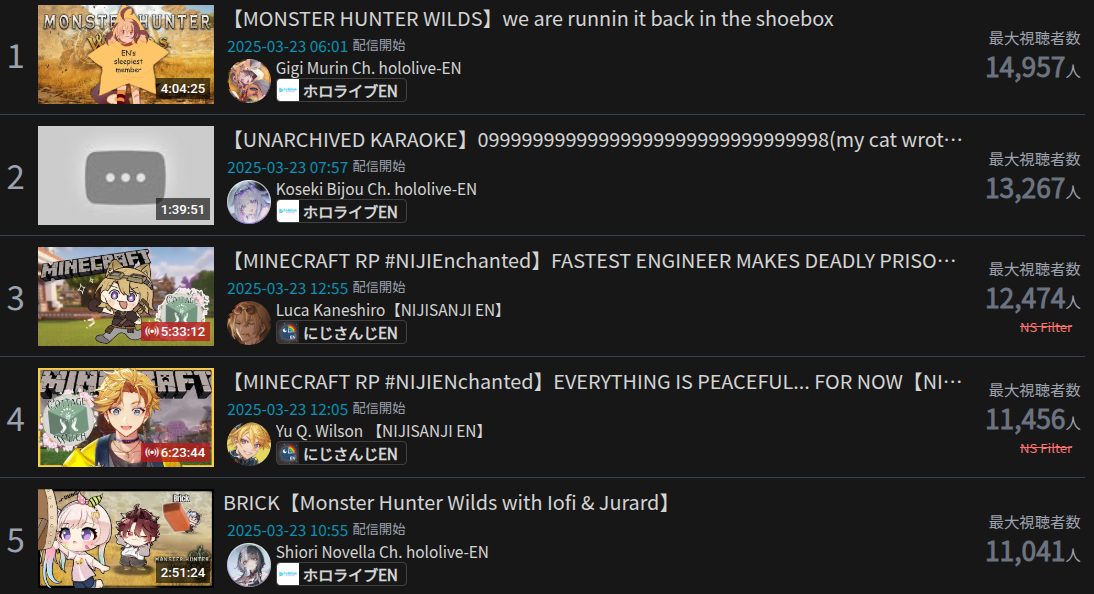
Task: Click the Koseki Bijou Ch. hololive-EN name
Action: point(376,189)
